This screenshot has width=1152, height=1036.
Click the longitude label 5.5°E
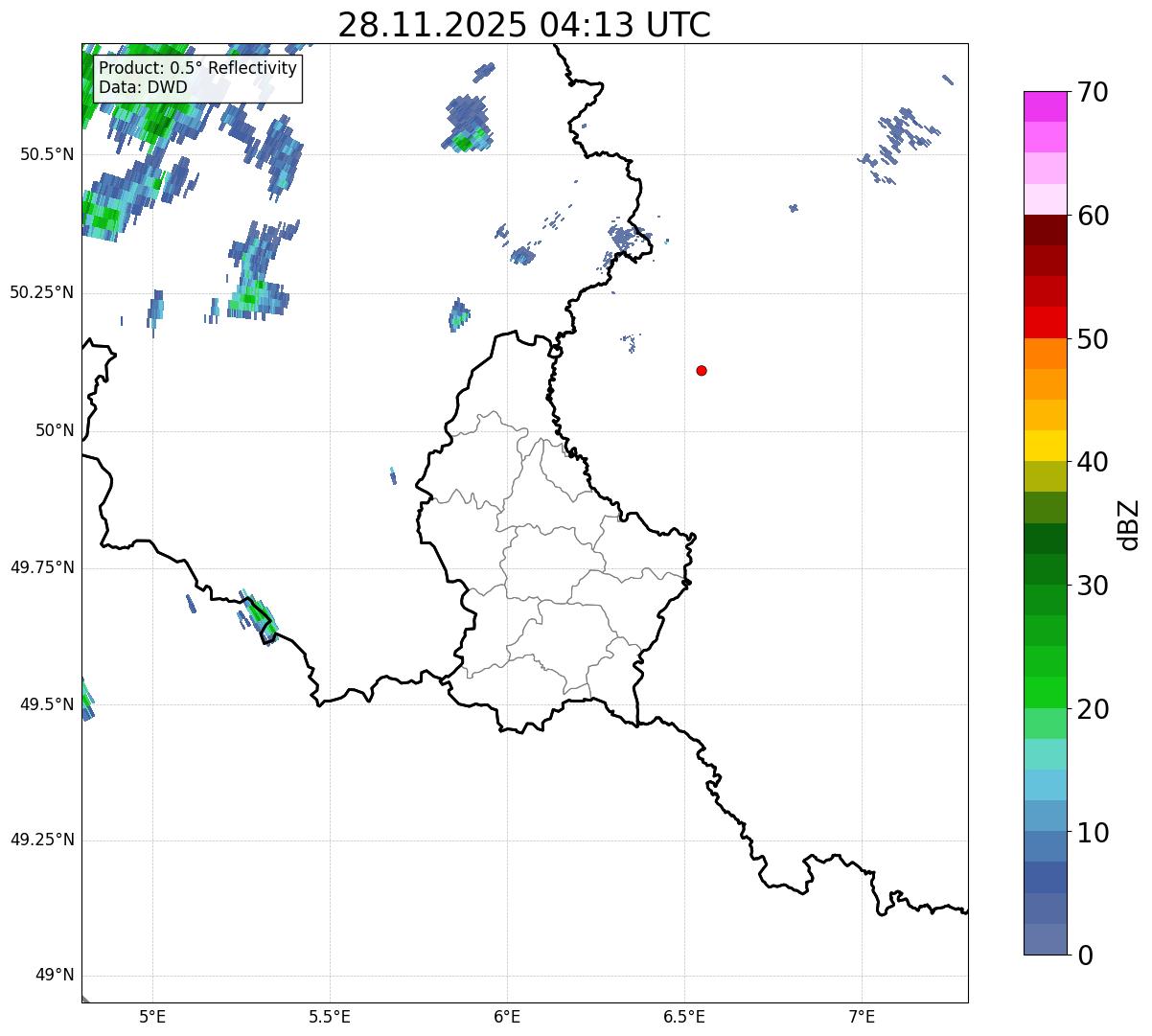click(330, 1016)
